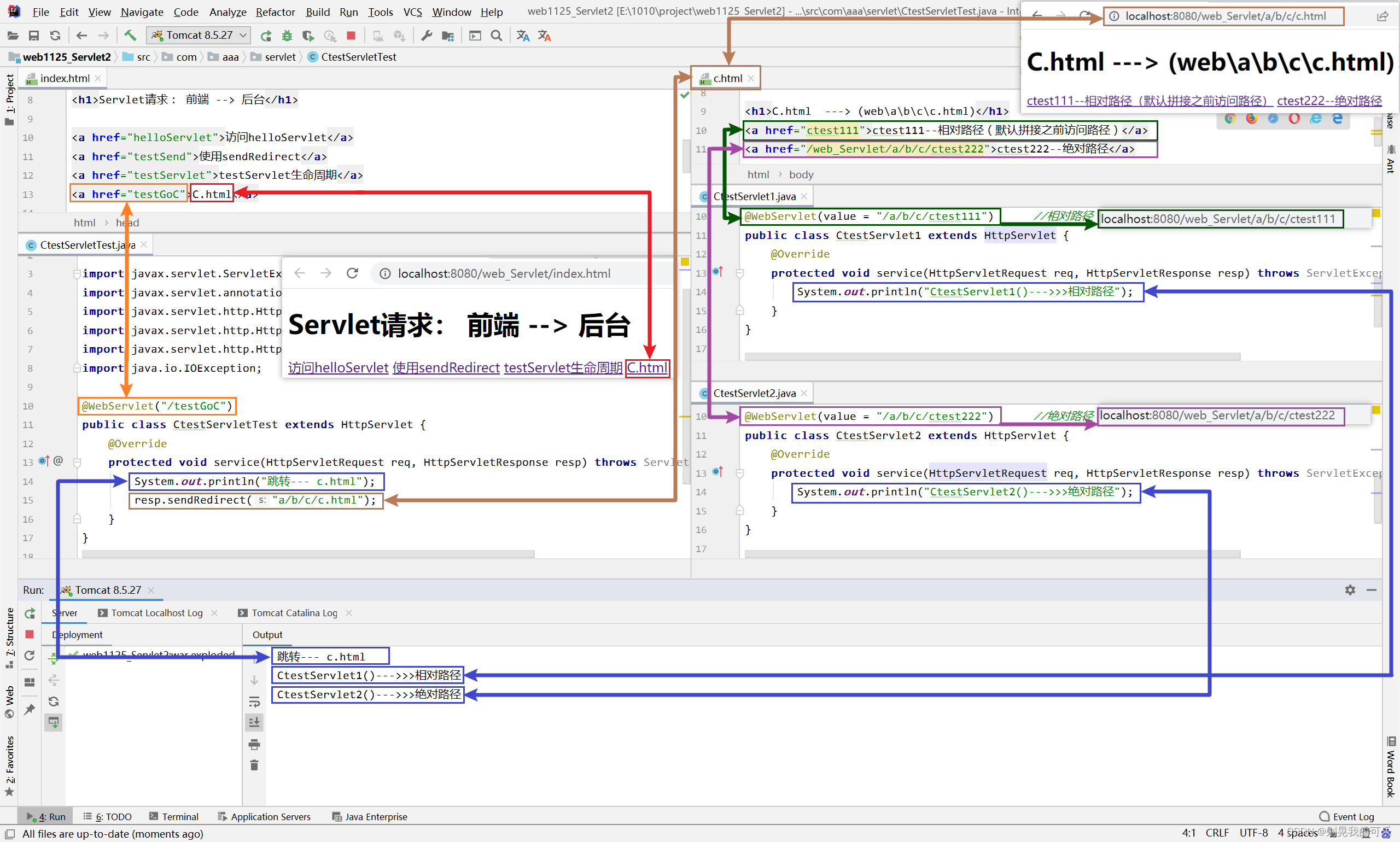Open the Refactor menu
This screenshot has height=842, width=1400.
click(275, 12)
